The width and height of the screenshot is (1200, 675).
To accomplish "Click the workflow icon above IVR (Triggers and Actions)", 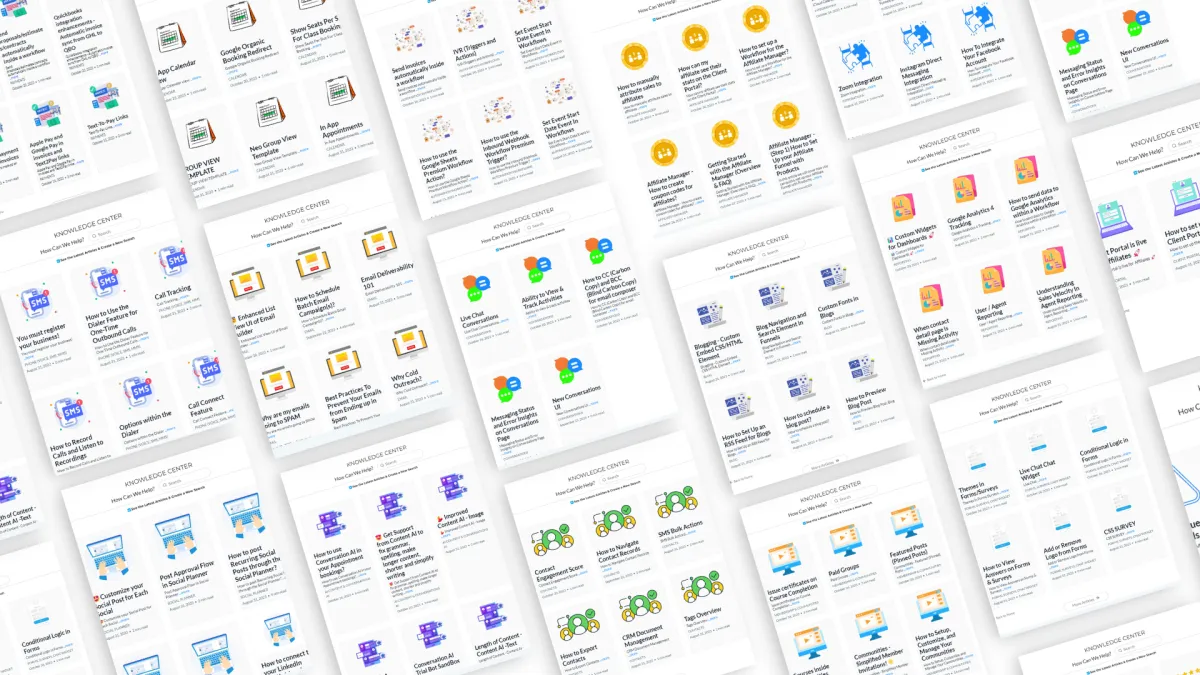I will pos(470,19).
